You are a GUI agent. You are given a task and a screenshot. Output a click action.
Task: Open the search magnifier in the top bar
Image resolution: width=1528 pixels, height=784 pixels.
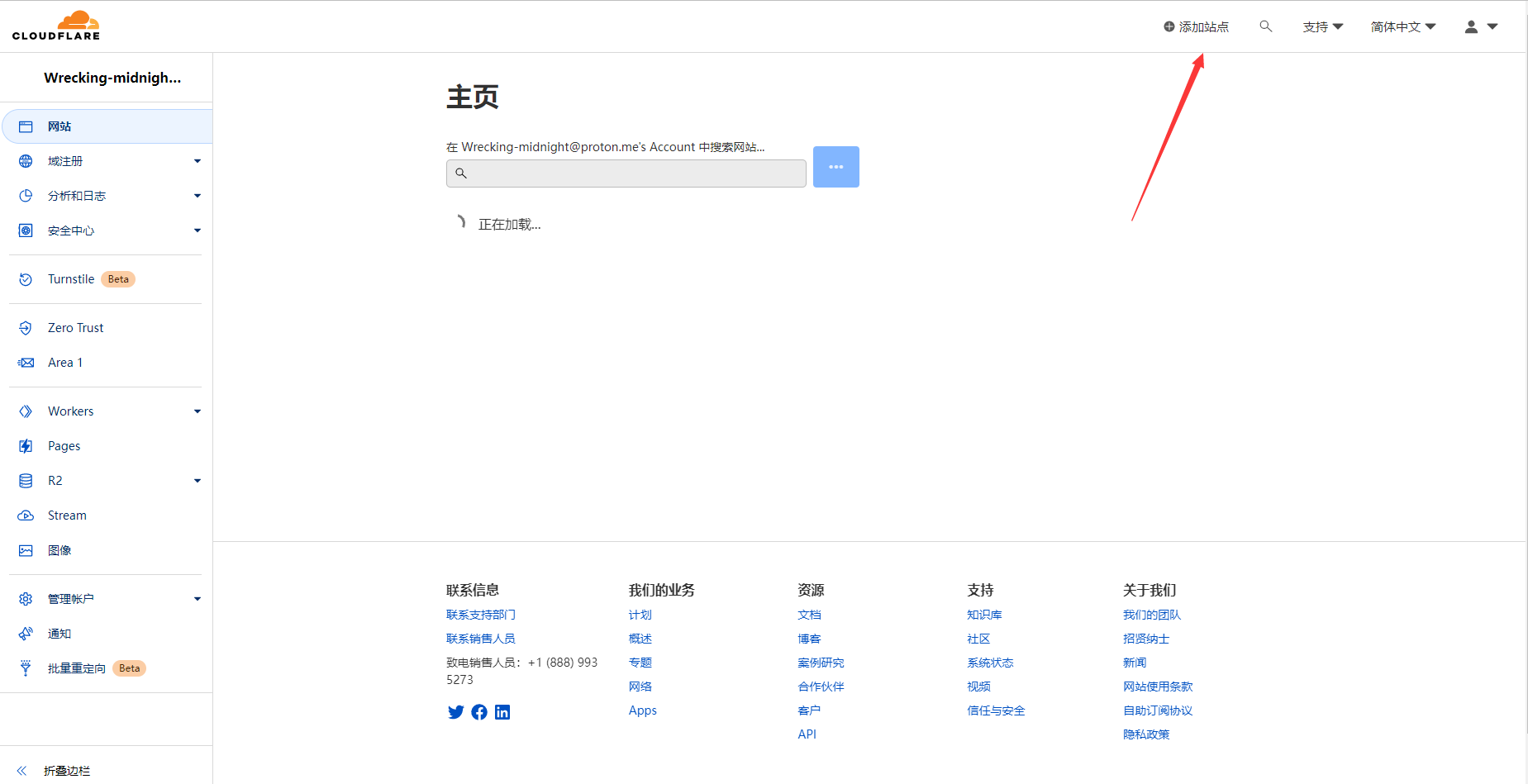pos(1265,26)
